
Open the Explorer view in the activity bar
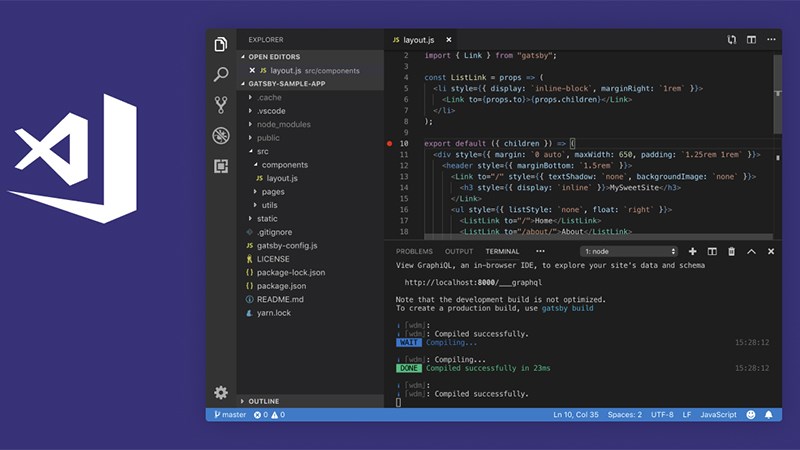coord(221,44)
